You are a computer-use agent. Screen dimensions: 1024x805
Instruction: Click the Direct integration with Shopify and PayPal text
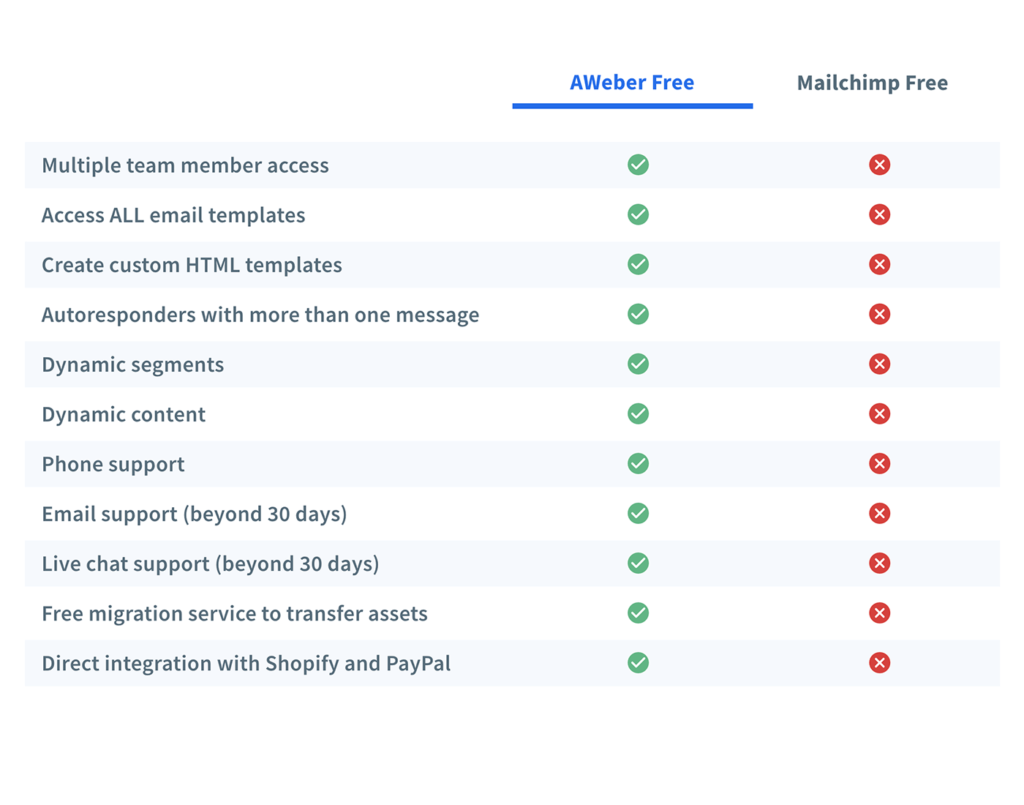(246, 663)
